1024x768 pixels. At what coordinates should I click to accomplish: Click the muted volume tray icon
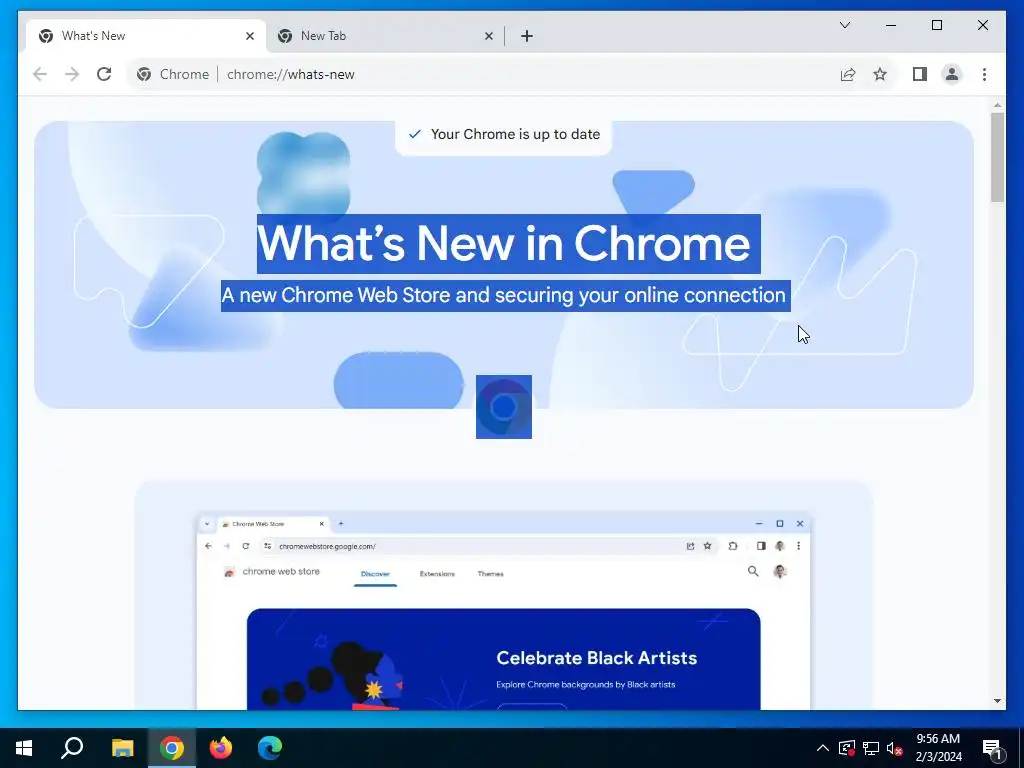coord(895,748)
